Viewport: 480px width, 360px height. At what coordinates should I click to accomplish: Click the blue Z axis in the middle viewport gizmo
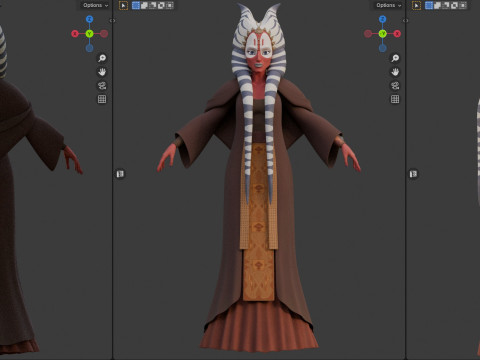383,19
